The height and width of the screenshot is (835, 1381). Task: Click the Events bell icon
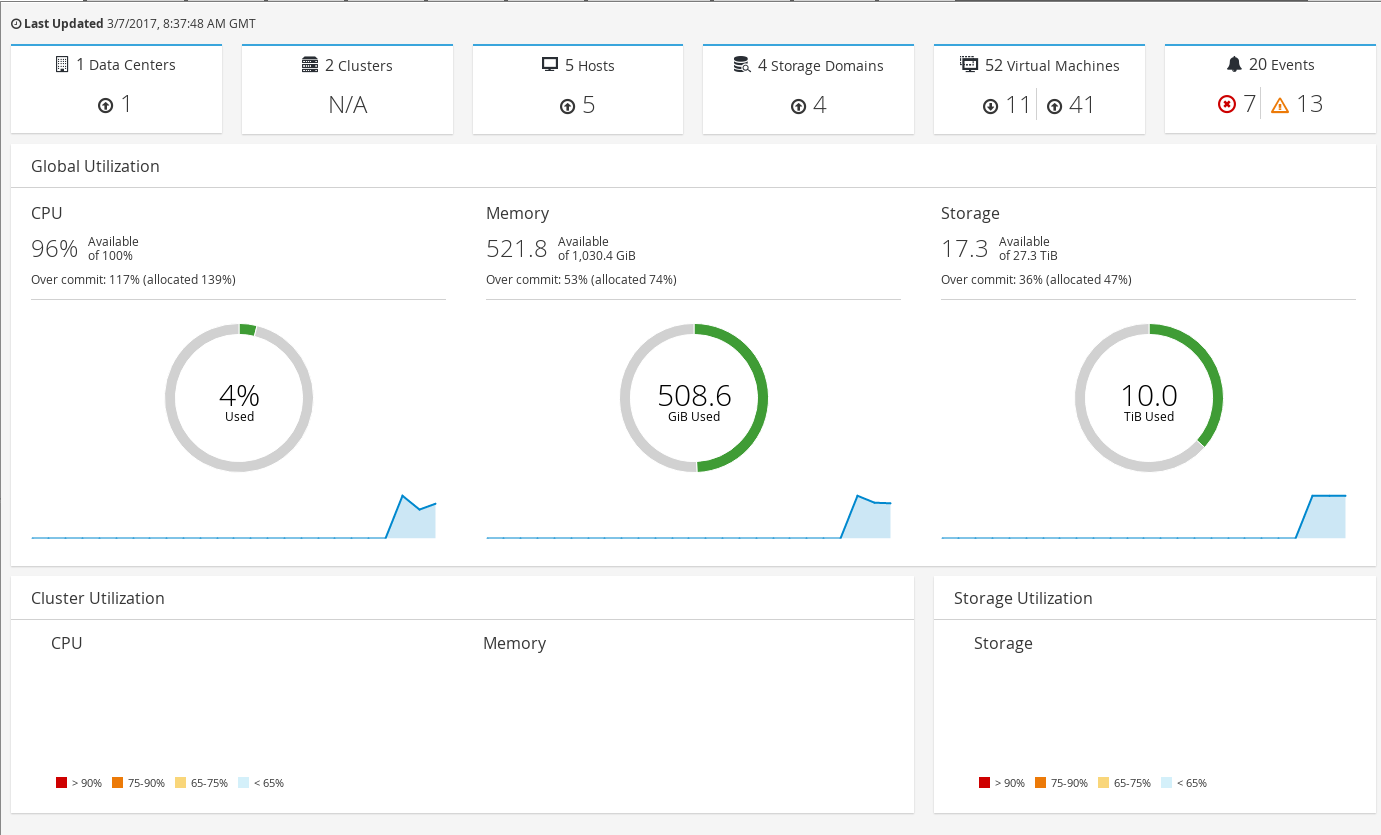[x=1234, y=64]
